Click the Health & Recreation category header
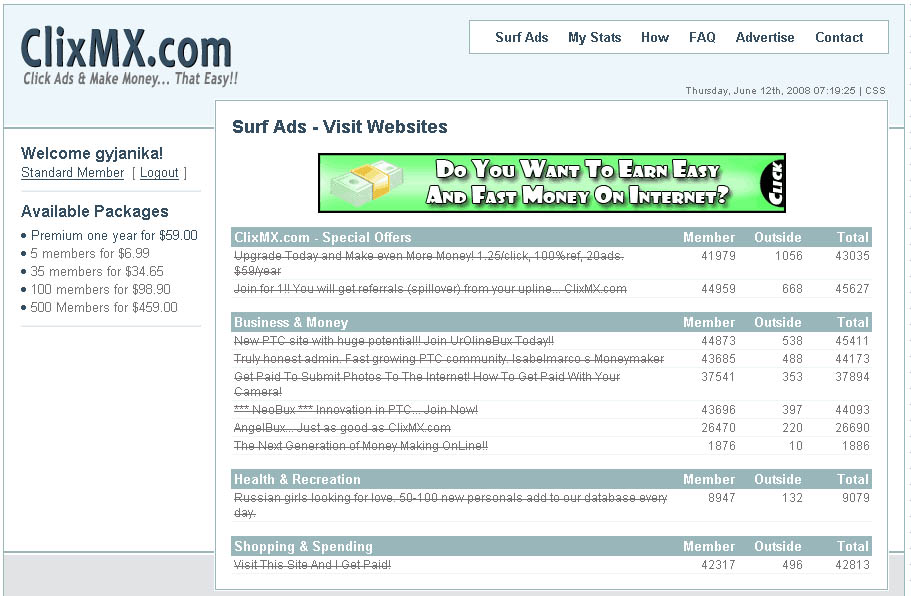Viewport: 911px width, 596px height. point(297,479)
